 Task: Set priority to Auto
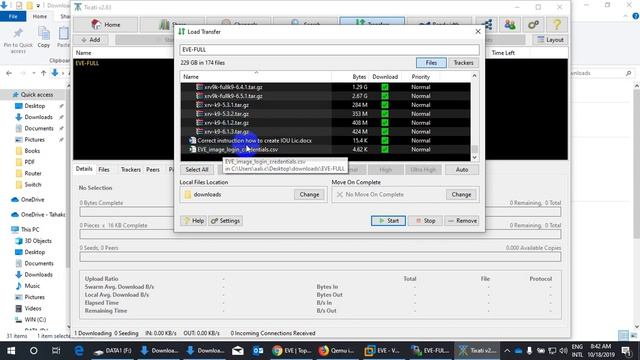(462, 169)
